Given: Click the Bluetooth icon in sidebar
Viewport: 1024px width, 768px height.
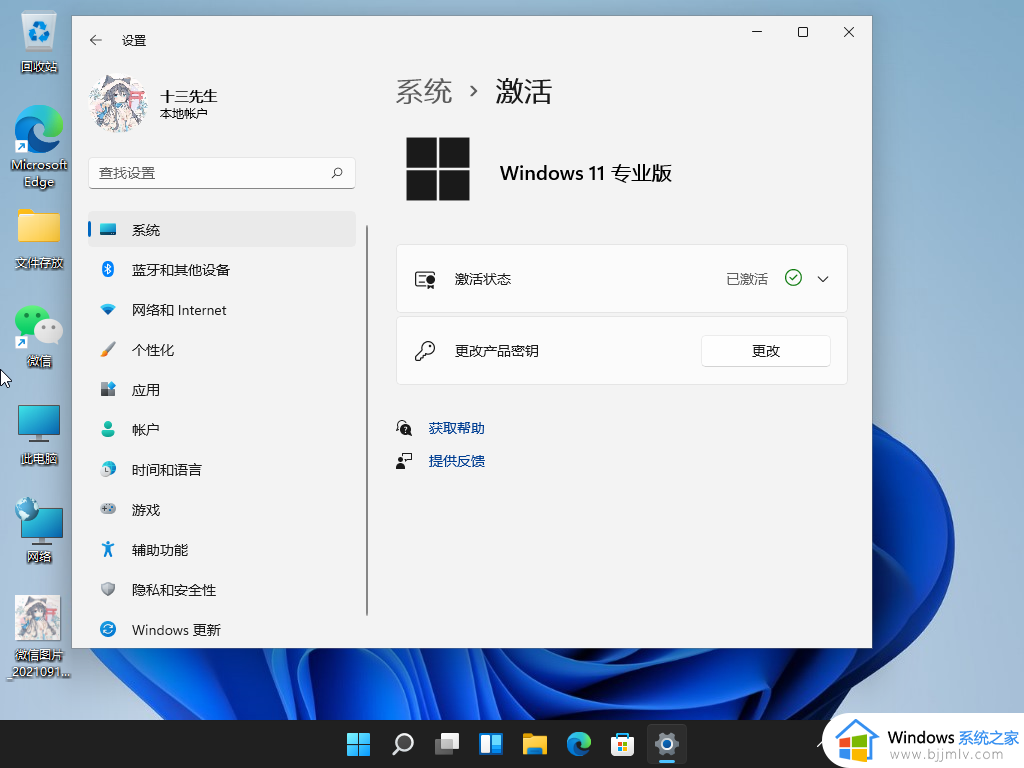Looking at the screenshot, I should pyautogui.click(x=108, y=269).
